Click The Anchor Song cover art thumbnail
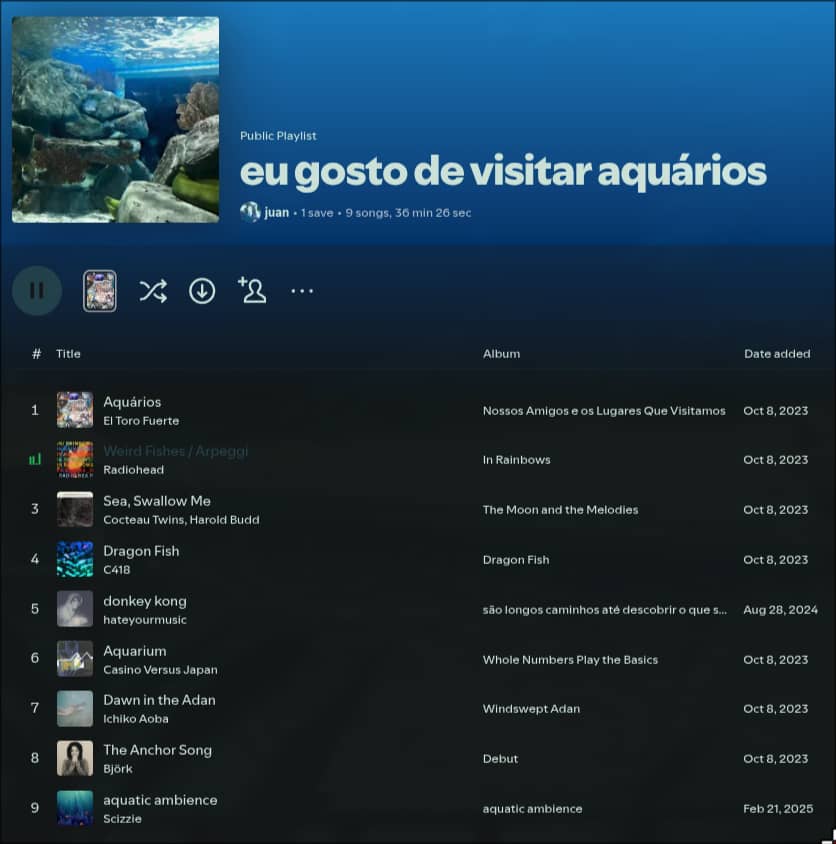 click(x=75, y=758)
